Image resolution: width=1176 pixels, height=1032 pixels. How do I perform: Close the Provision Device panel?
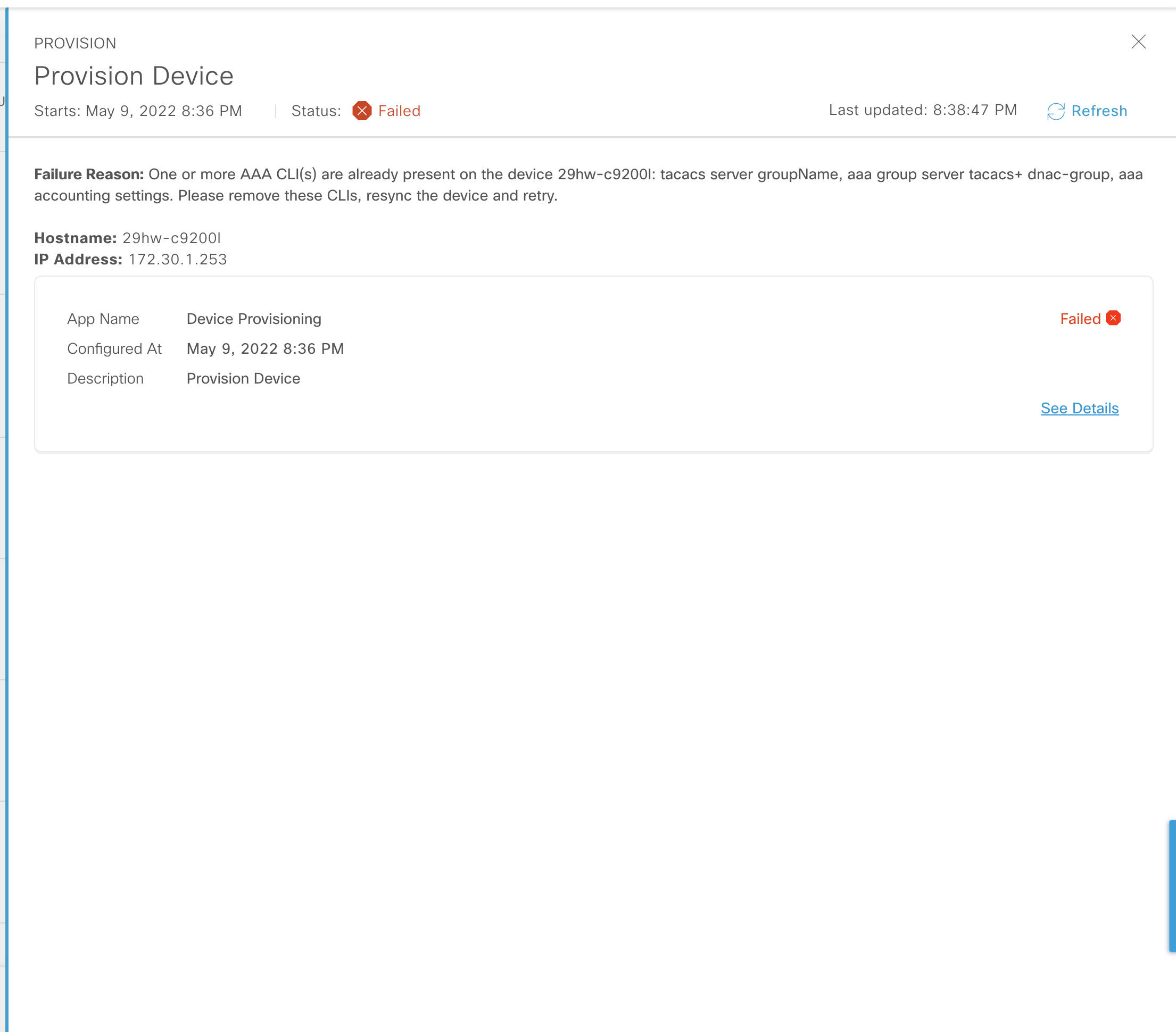pos(1138,42)
